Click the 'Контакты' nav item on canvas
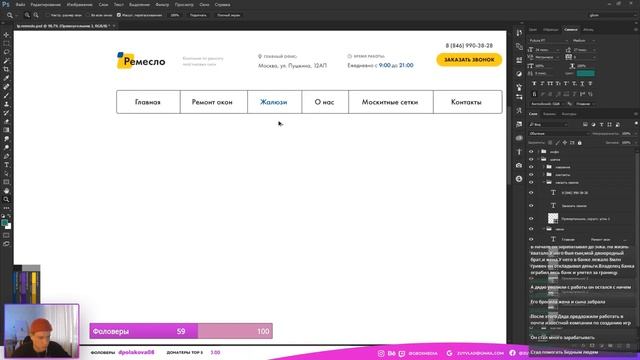Image resolution: width=640 pixels, height=360 pixels. click(x=466, y=102)
